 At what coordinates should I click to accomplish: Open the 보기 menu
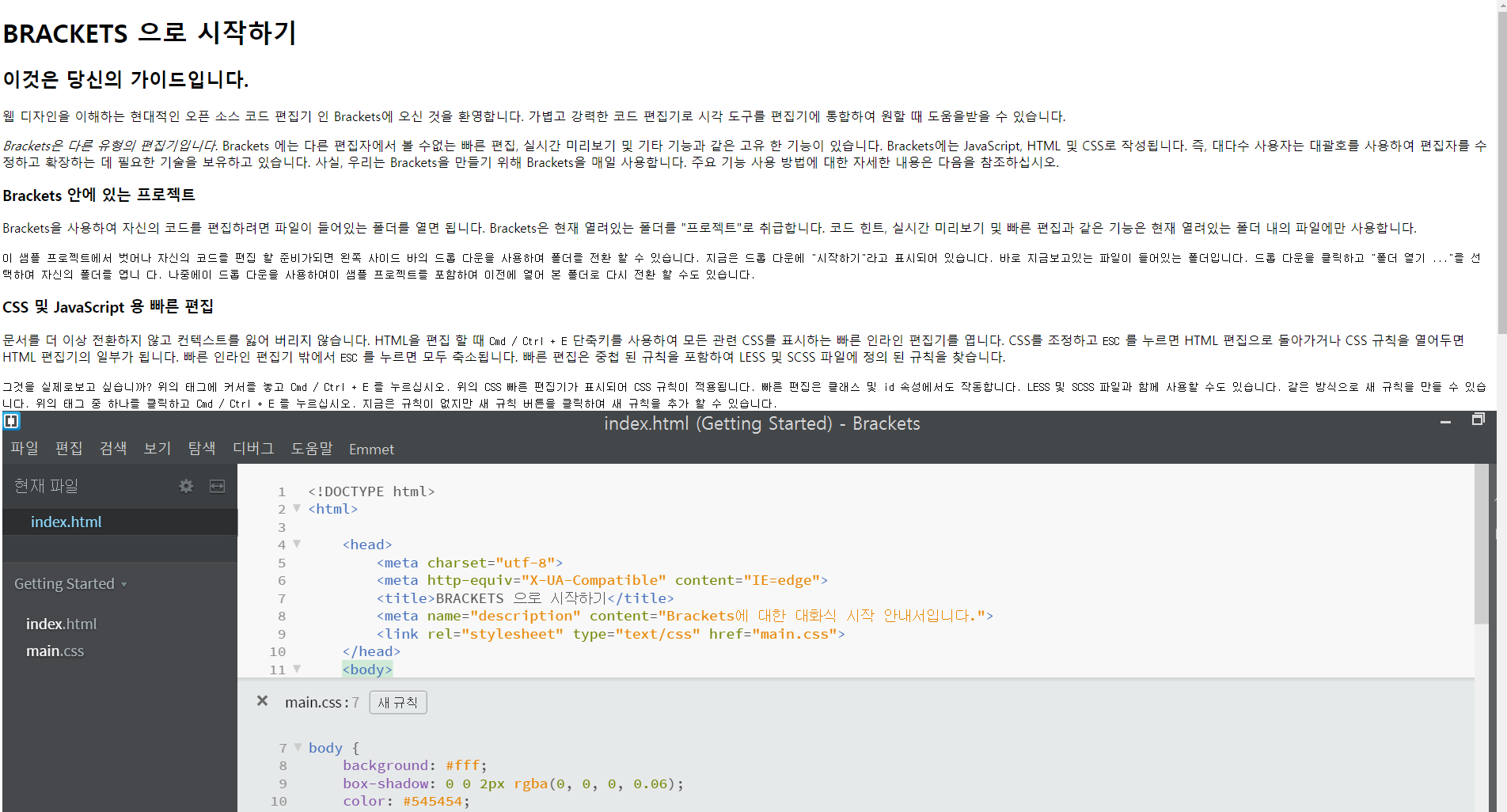pos(158,449)
